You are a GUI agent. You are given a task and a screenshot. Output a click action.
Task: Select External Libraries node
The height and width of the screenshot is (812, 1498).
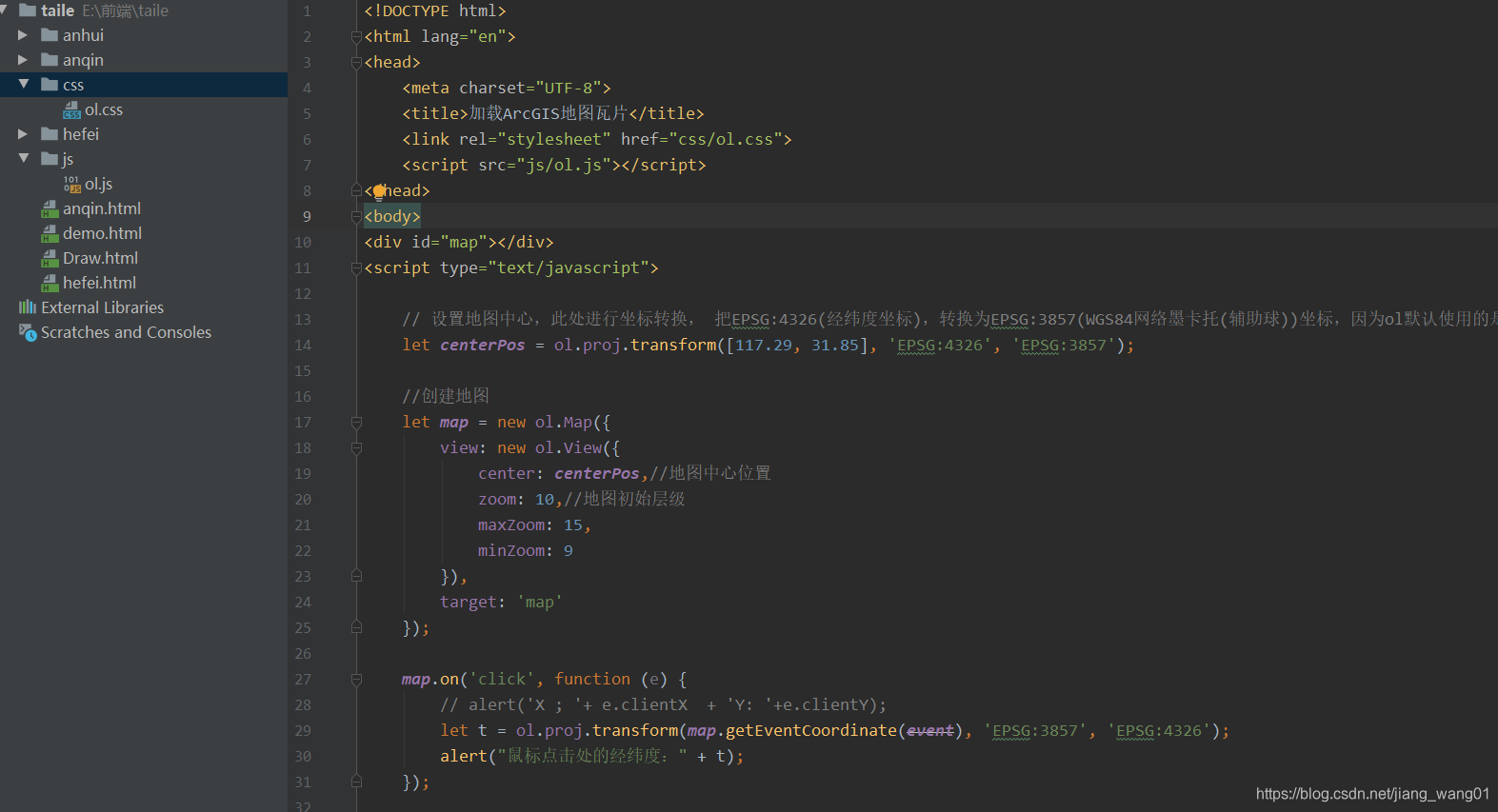(x=102, y=307)
